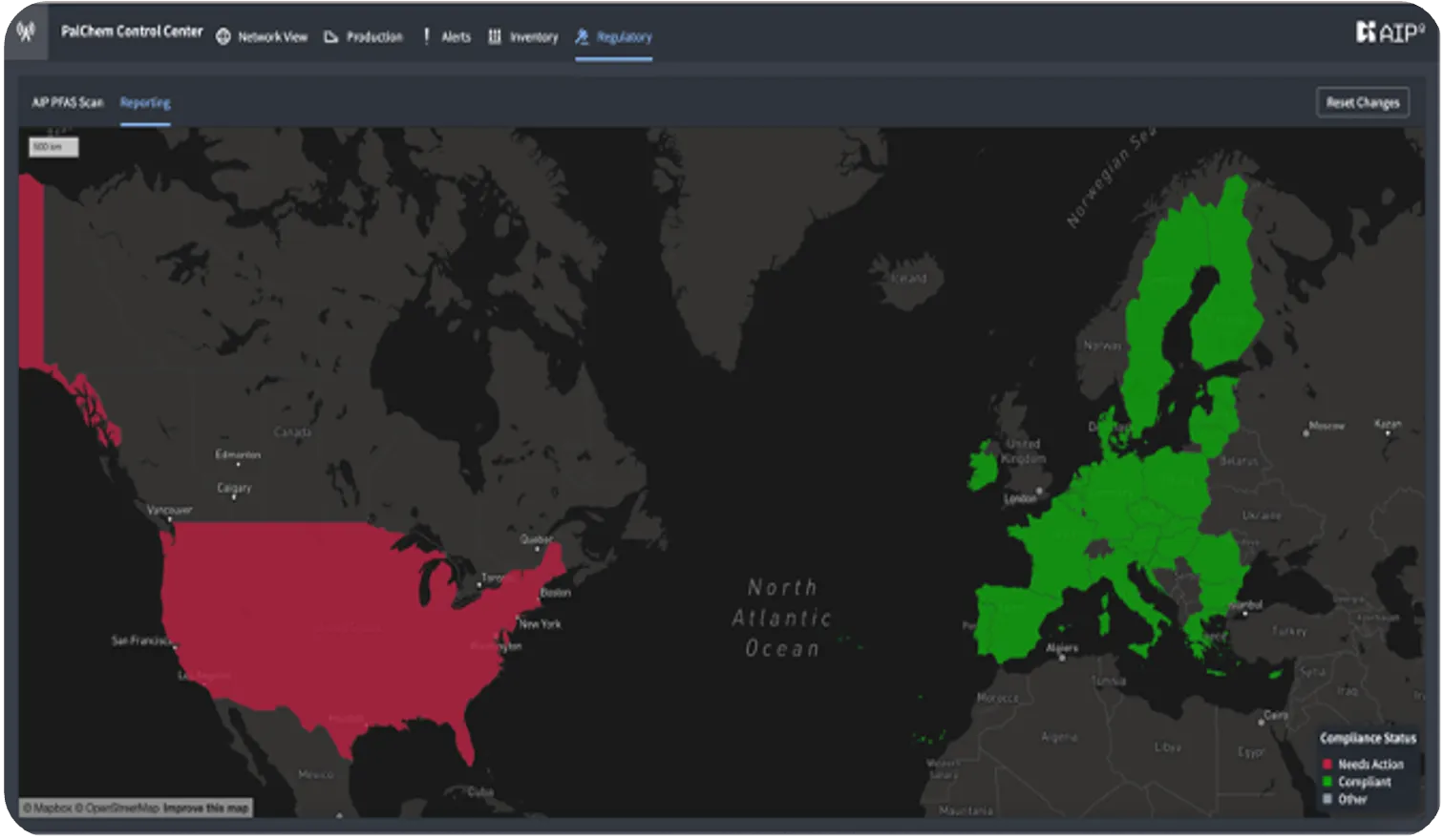Image resolution: width=1444 pixels, height=840 pixels.
Task: Click the gray Other legend swatch
Action: pyautogui.click(x=1327, y=799)
